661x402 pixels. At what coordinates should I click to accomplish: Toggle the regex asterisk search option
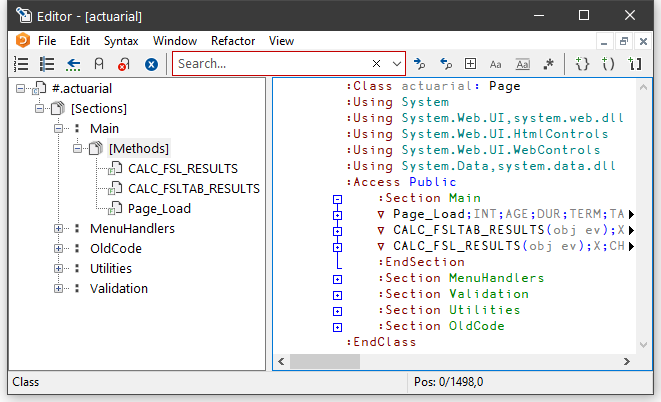[548, 63]
